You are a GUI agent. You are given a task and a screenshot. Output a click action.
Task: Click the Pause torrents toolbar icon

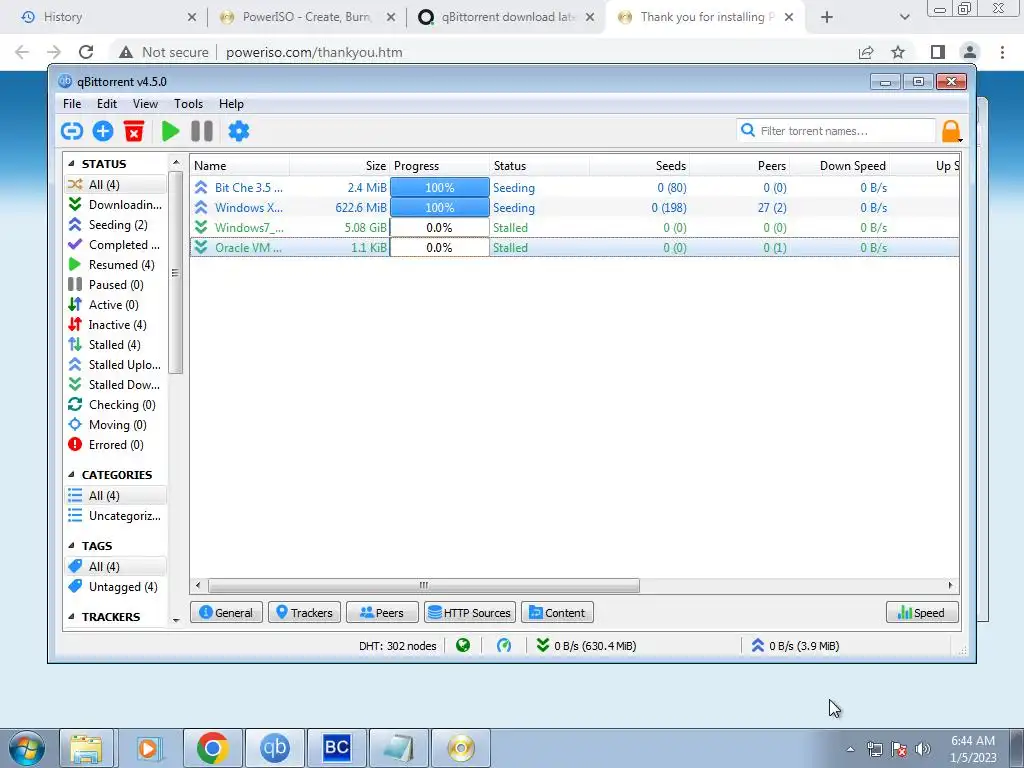pos(202,131)
